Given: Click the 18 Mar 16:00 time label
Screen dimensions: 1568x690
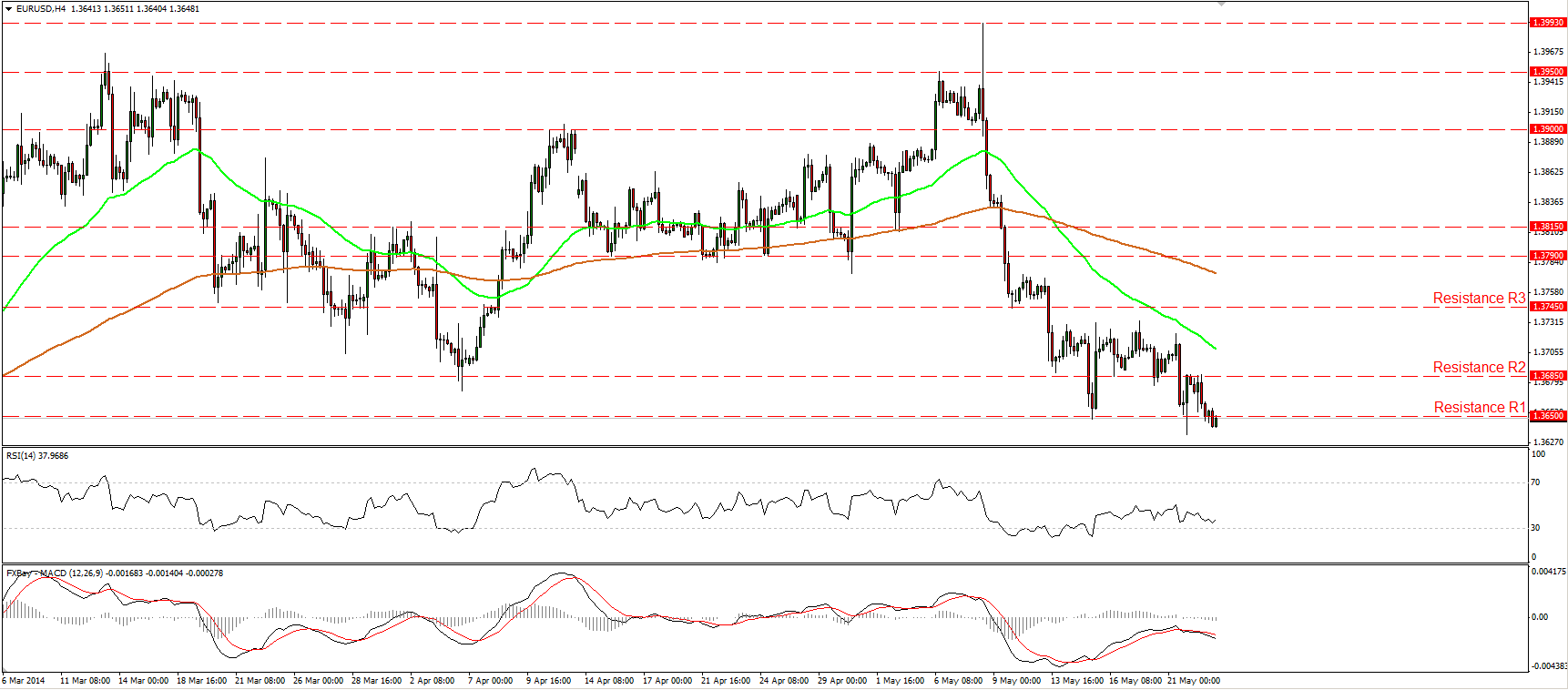Looking at the screenshot, I should [201, 680].
